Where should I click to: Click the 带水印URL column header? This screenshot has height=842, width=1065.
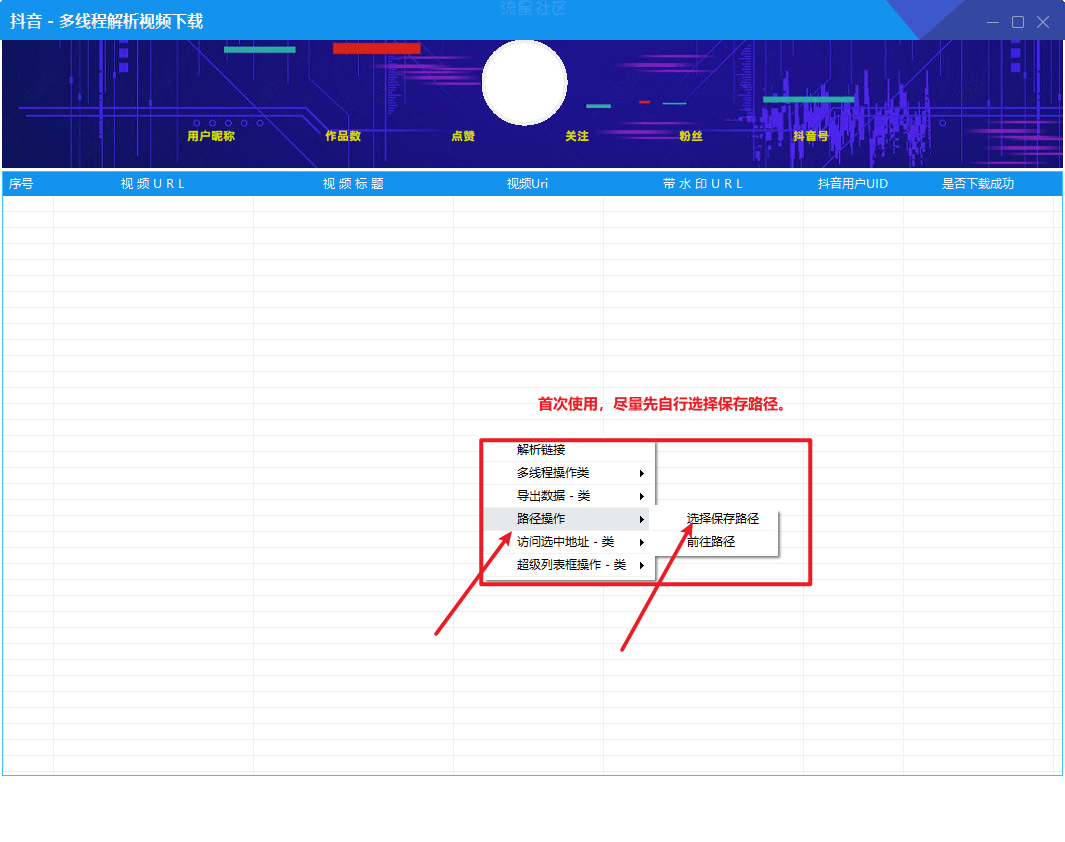click(703, 184)
